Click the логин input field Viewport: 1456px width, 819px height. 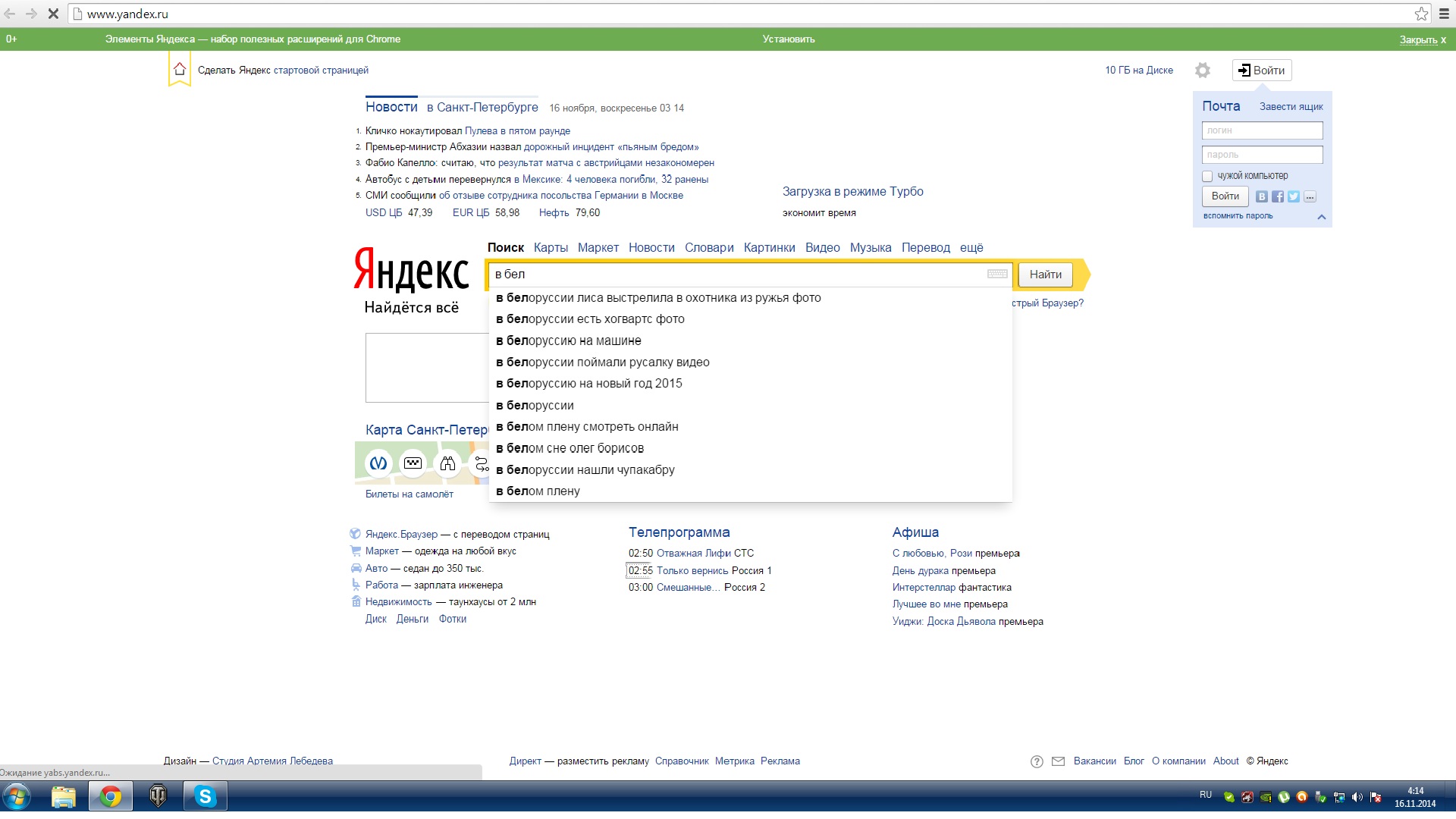(1262, 130)
